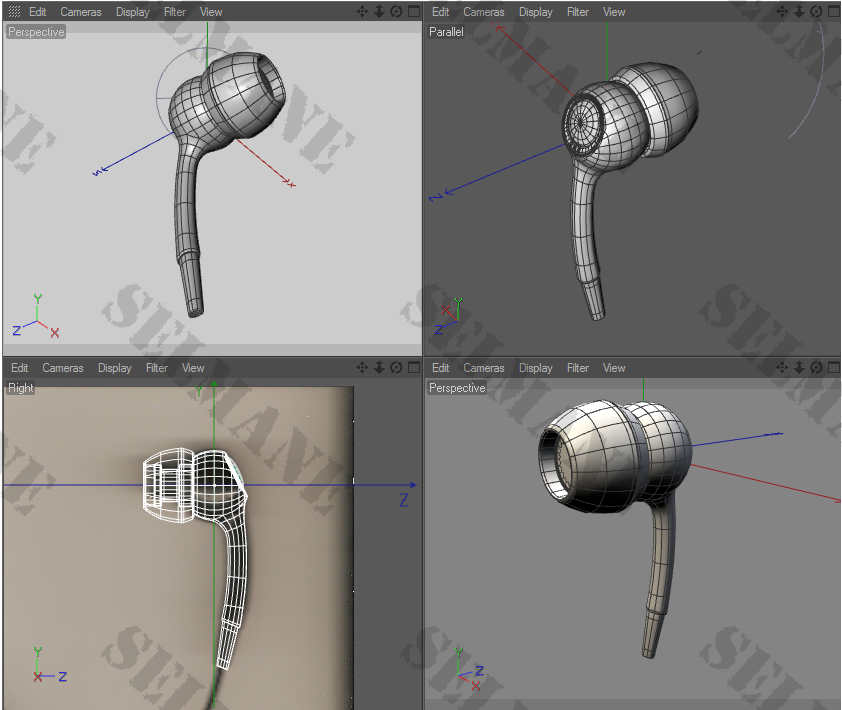Click the red X axis arrow tip in the upper Perspective viewport
This screenshot has width=842, height=710.
[287, 182]
